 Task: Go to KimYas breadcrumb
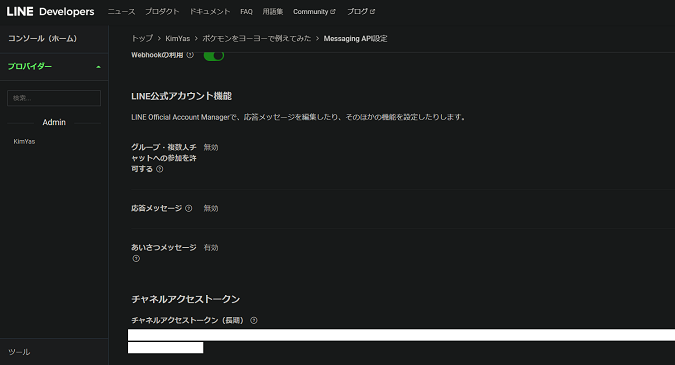click(177, 38)
